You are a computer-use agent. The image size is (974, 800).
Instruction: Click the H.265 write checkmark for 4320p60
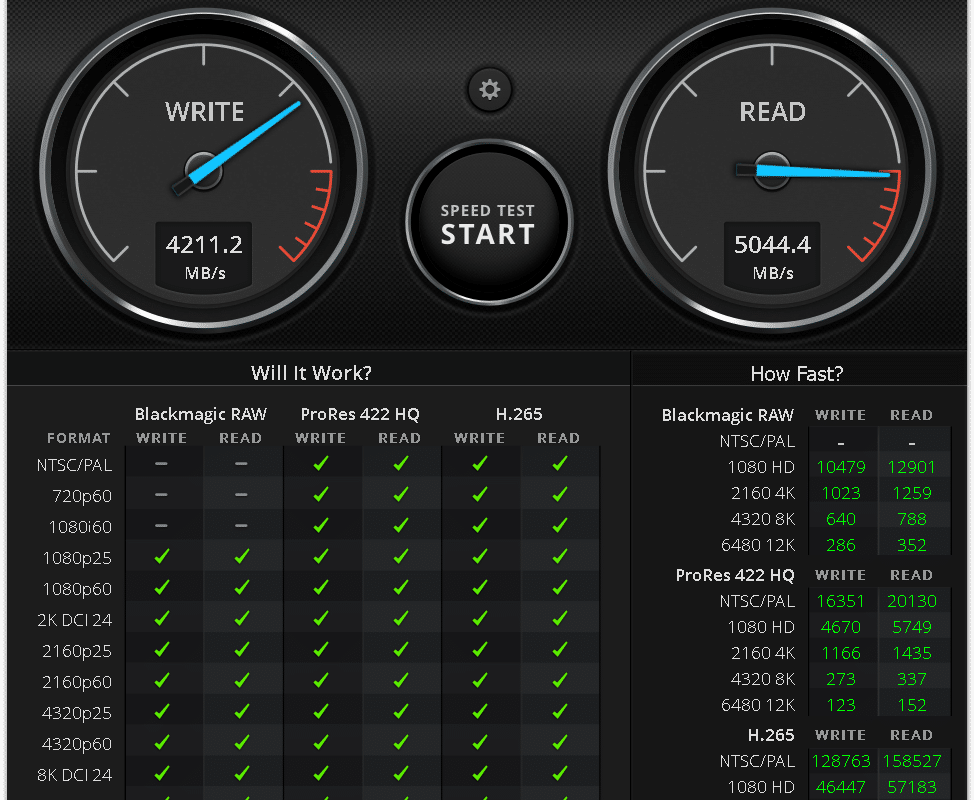click(x=480, y=742)
